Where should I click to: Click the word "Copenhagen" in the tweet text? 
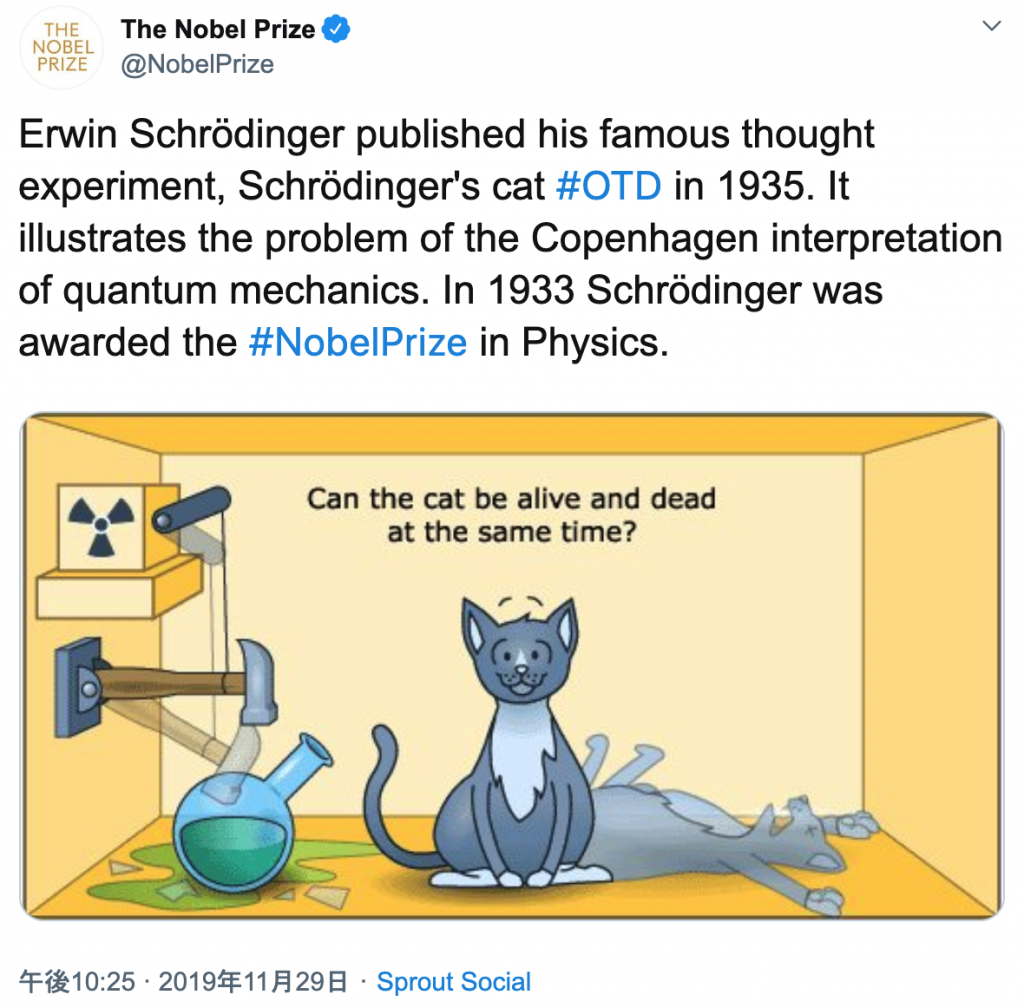point(648,238)
